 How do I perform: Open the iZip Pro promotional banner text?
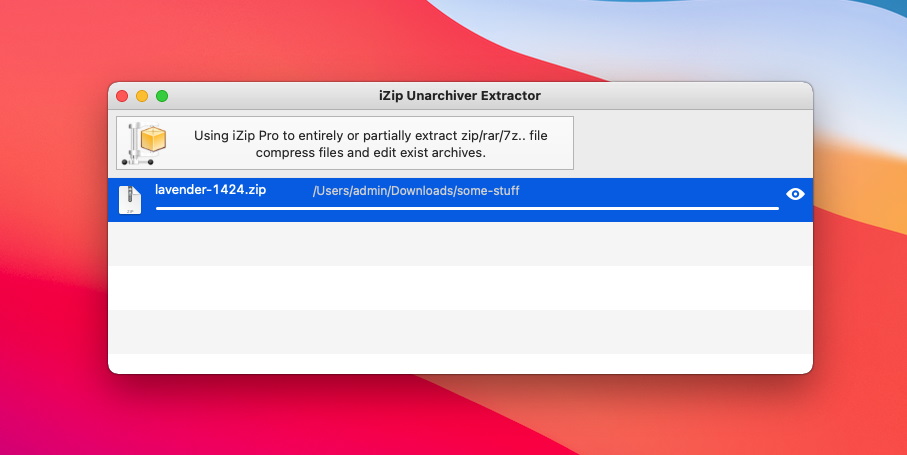pos(371,144)
